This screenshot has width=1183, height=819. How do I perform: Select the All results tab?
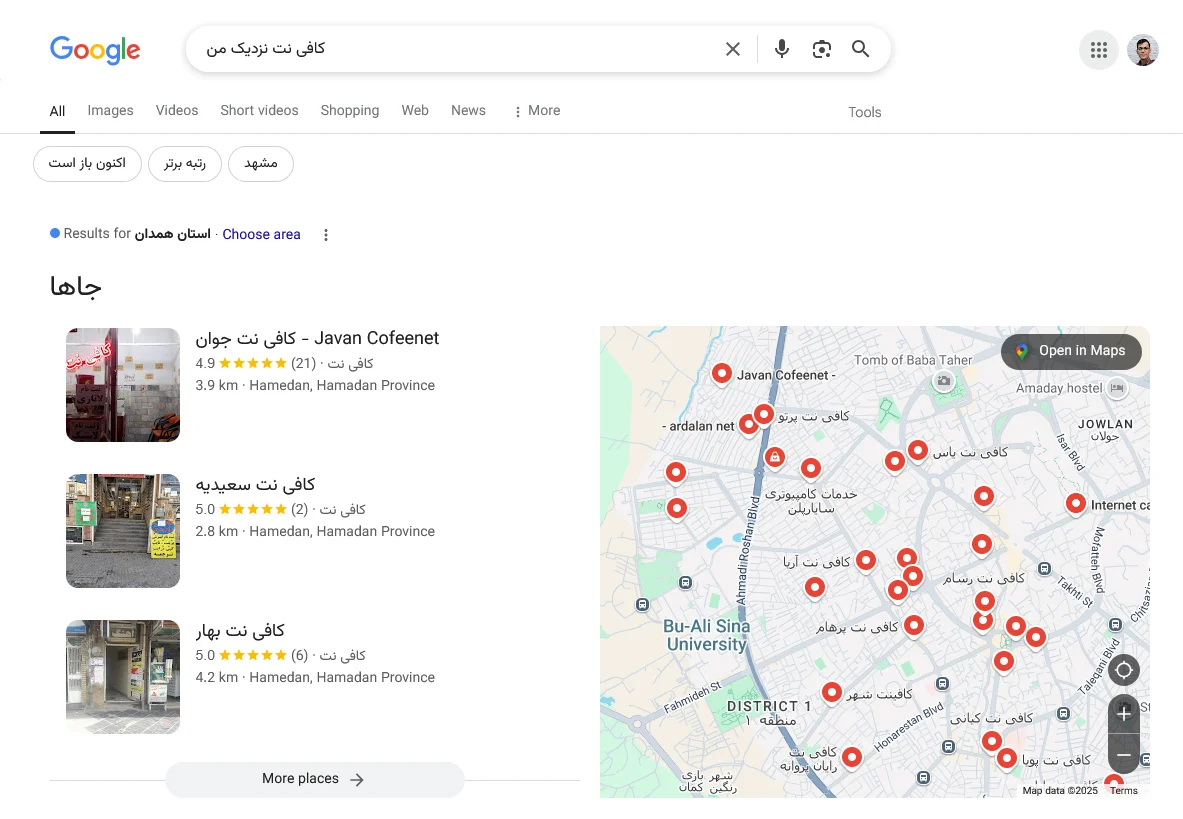(57, 112)
